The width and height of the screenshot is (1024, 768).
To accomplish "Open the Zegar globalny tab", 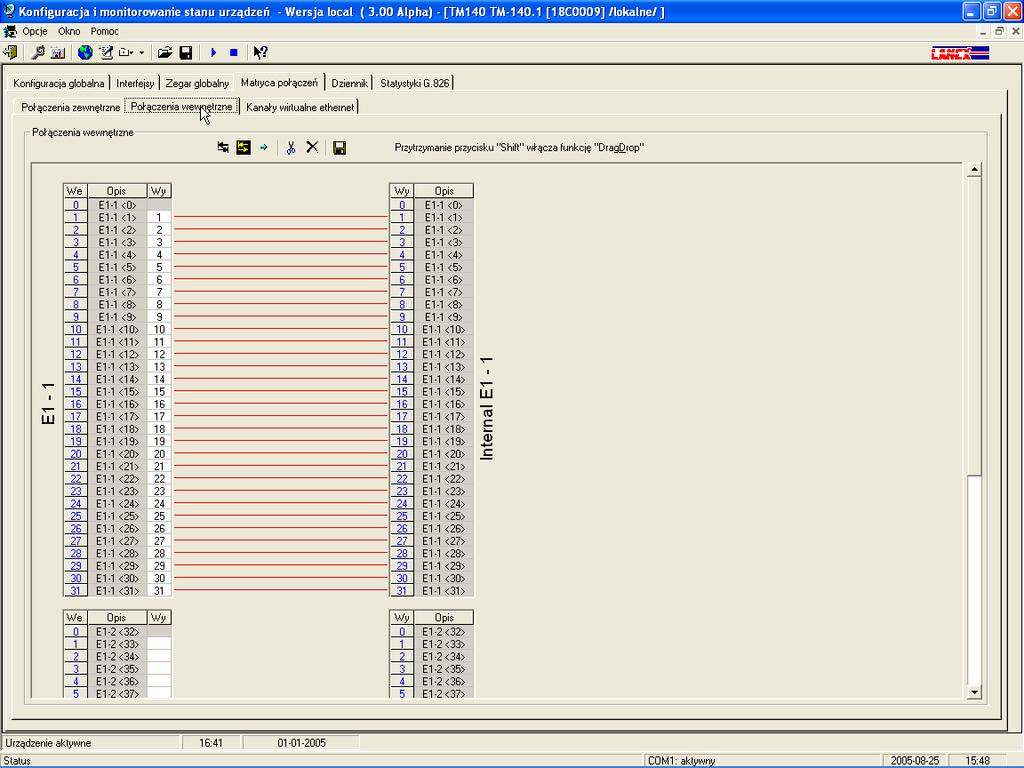I will click(x=197, y=83).
